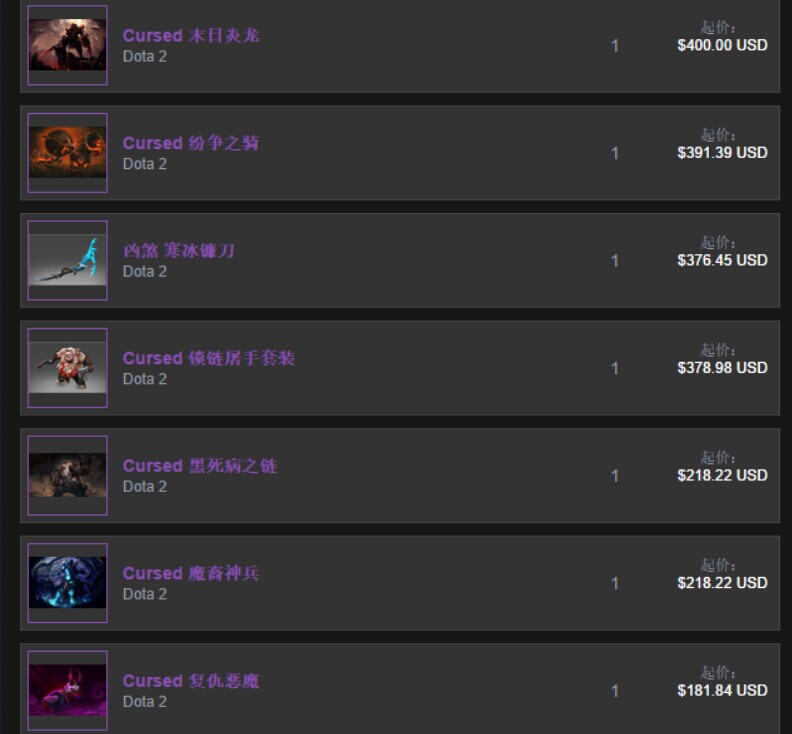The image size is (792, 734).
Task: Click the Cursed 黑死病之链 item image
Action: point(68,475)
